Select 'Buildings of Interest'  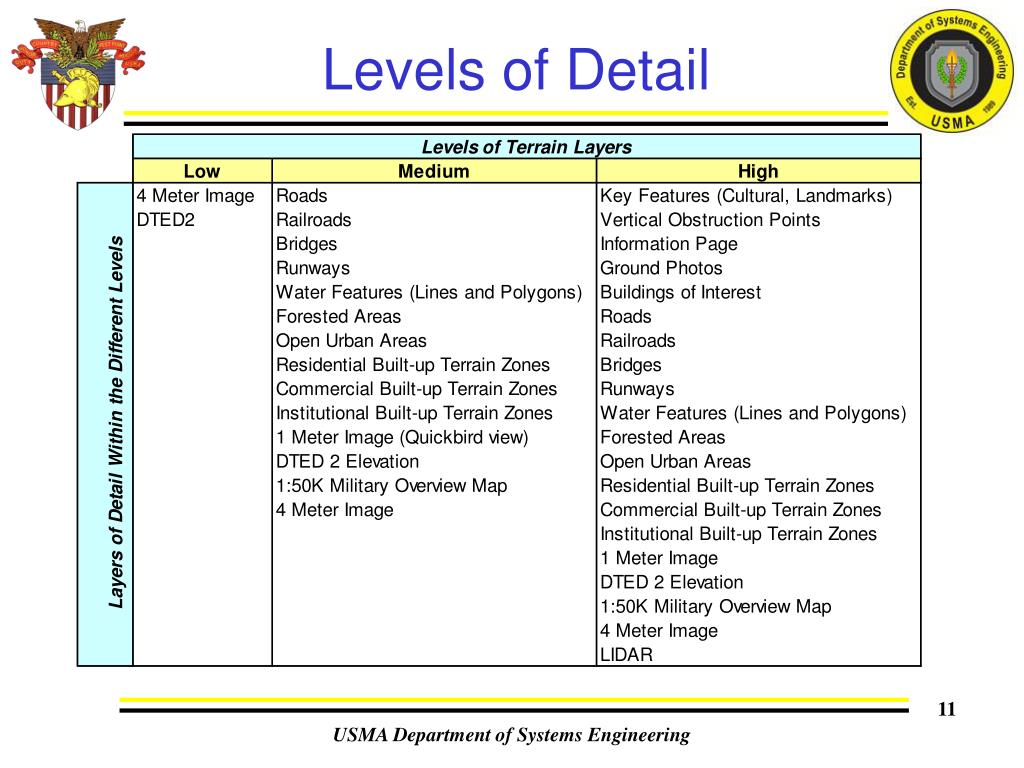[x=680, y=293]
